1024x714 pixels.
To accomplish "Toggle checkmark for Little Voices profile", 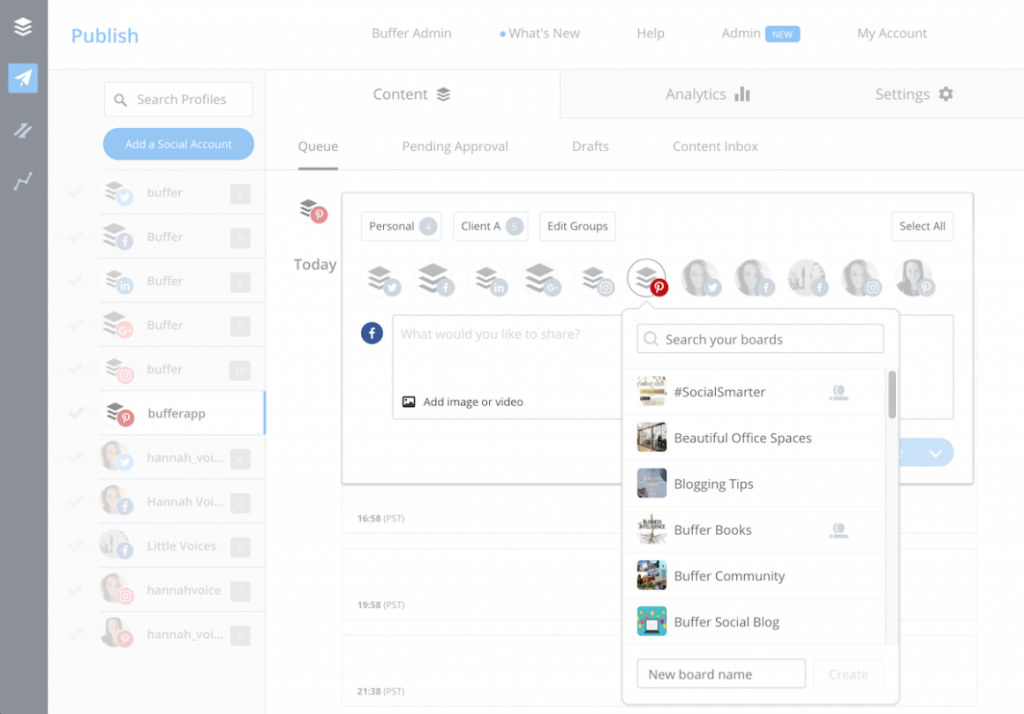I will [76, 545].
